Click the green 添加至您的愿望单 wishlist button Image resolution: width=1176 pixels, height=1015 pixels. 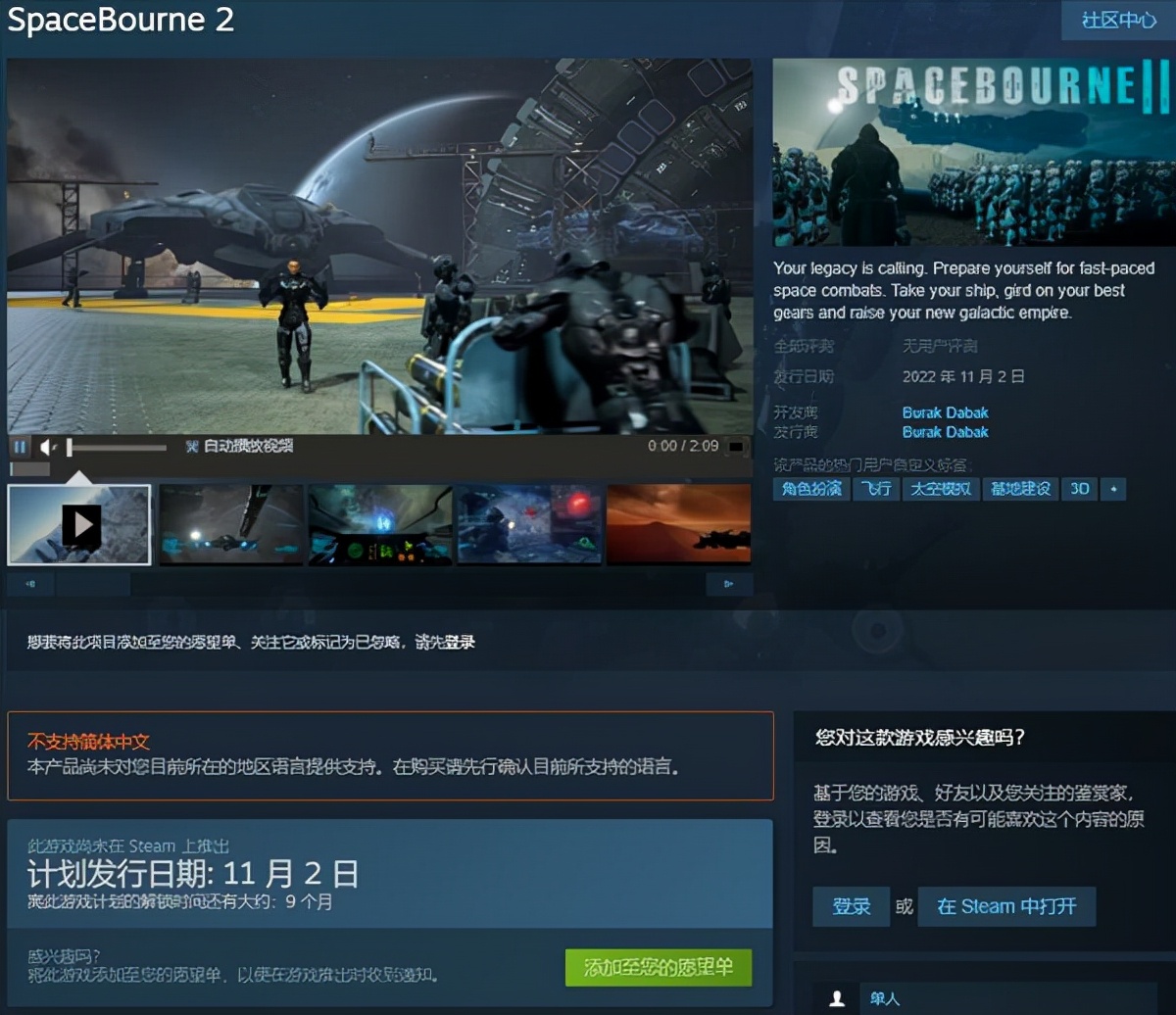(x=658, y=968)
